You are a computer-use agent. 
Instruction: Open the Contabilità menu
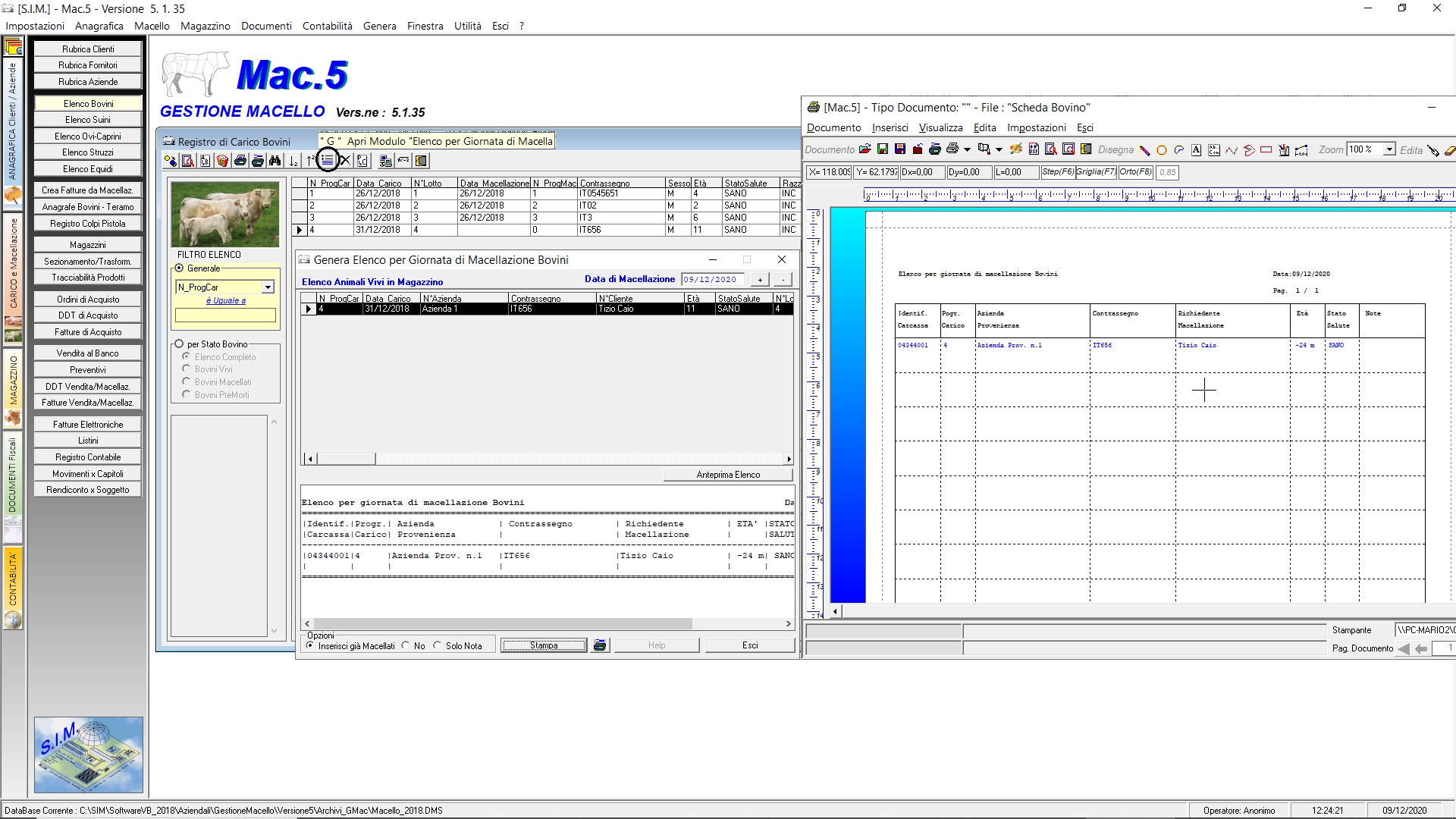click(x=327, y=26)
